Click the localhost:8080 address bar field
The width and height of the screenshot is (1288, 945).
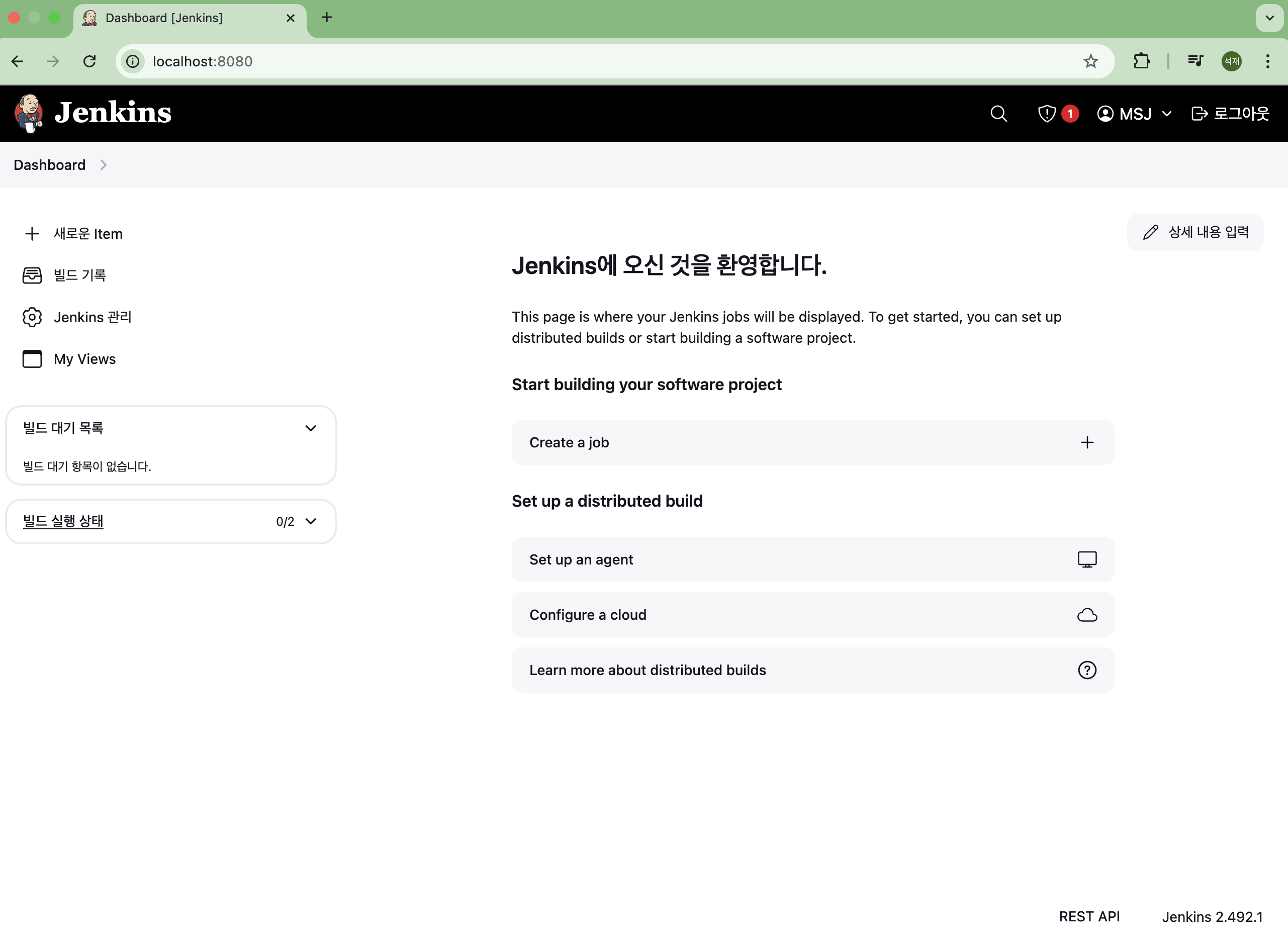point(572,61)
